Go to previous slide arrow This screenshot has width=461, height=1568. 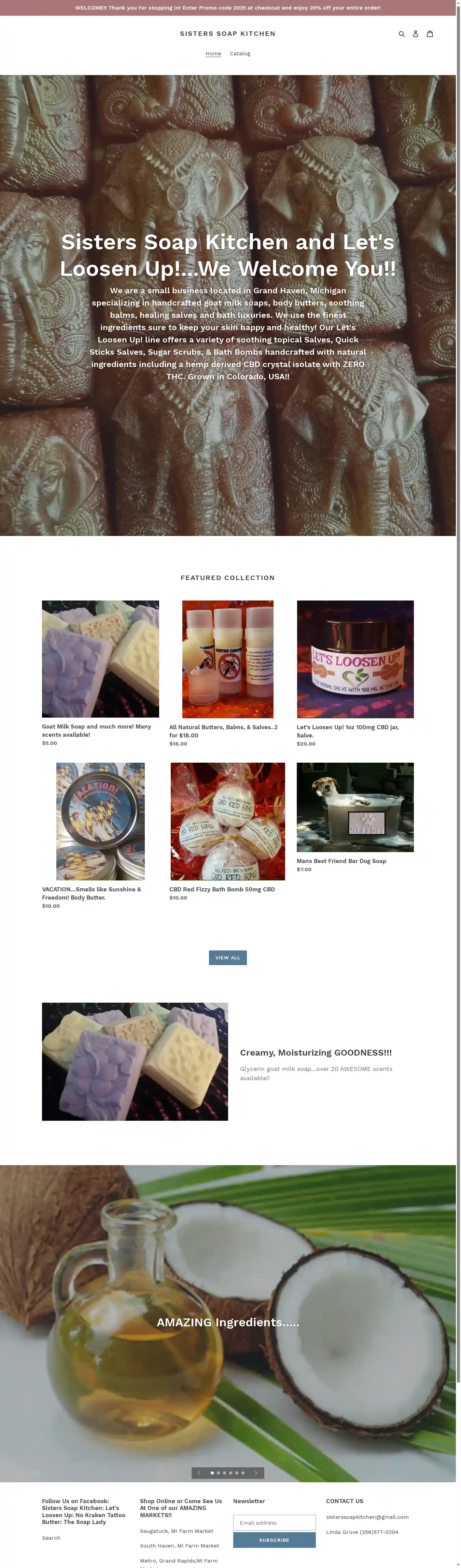click(x=198, y=1473)
